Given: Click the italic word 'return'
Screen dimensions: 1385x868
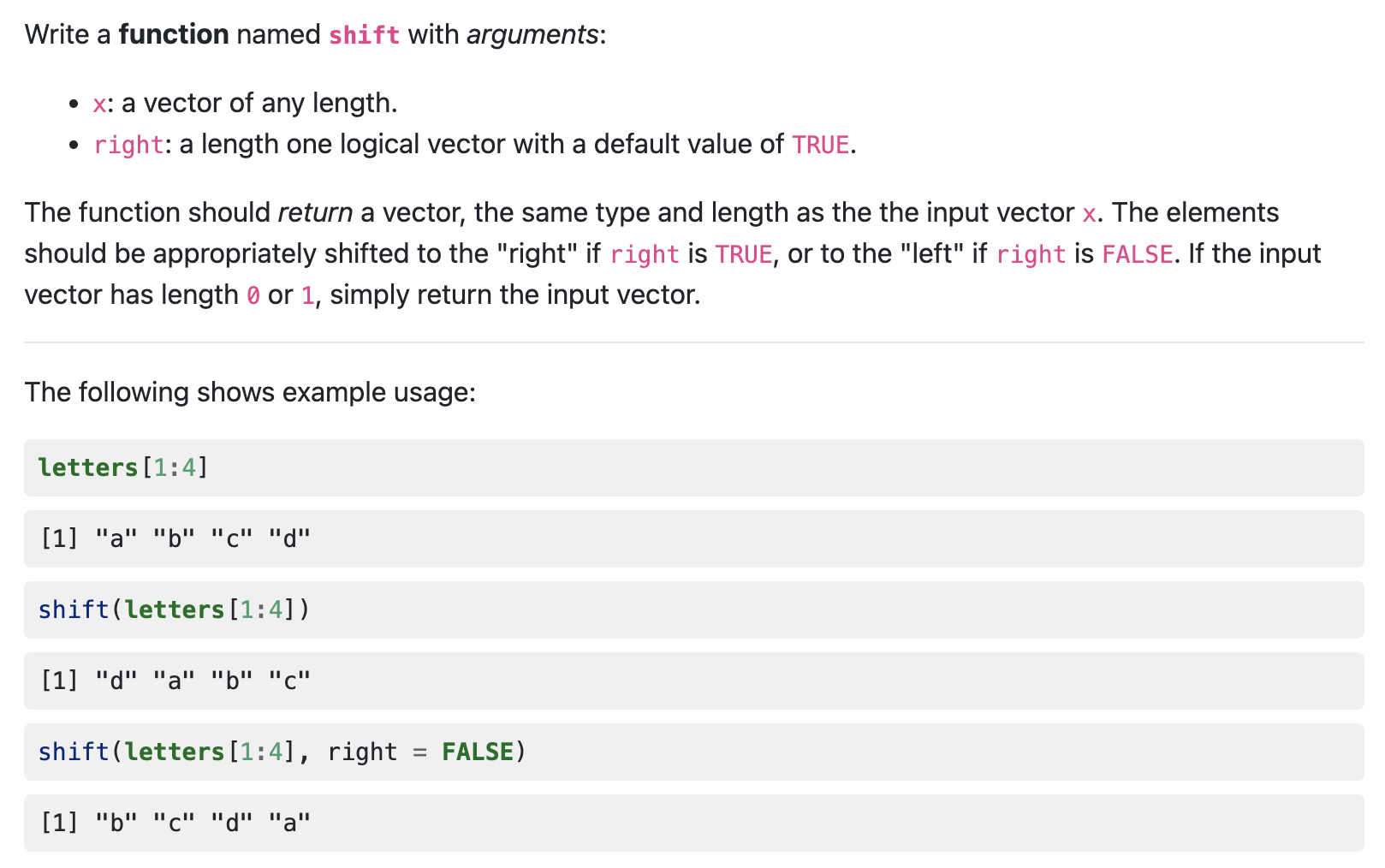Looking at the screenshot, I should click(315, 212).
